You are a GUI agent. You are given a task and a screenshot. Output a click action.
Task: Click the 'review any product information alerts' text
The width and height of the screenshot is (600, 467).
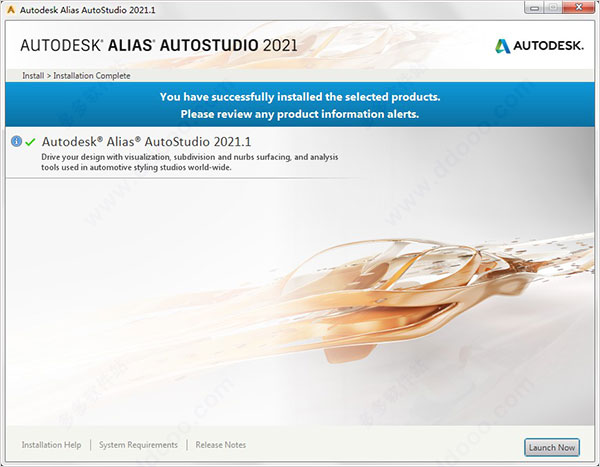point(300,114)
